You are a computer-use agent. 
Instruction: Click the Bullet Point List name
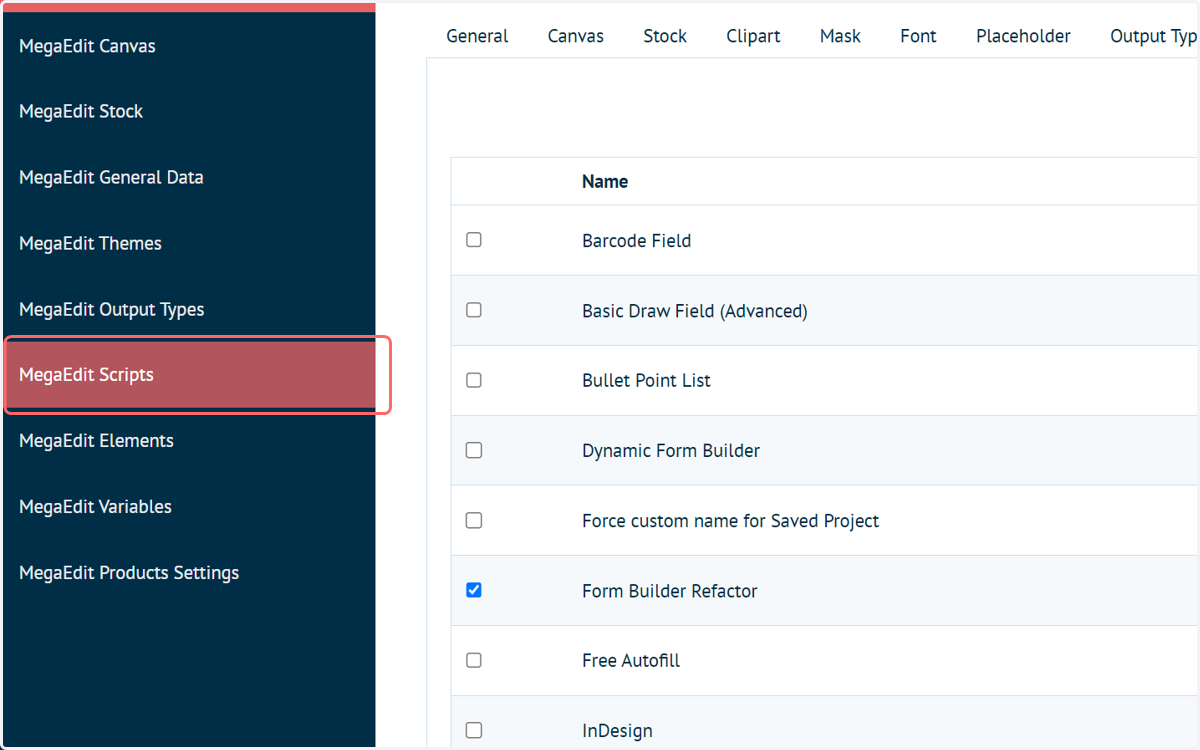point(646,381)
